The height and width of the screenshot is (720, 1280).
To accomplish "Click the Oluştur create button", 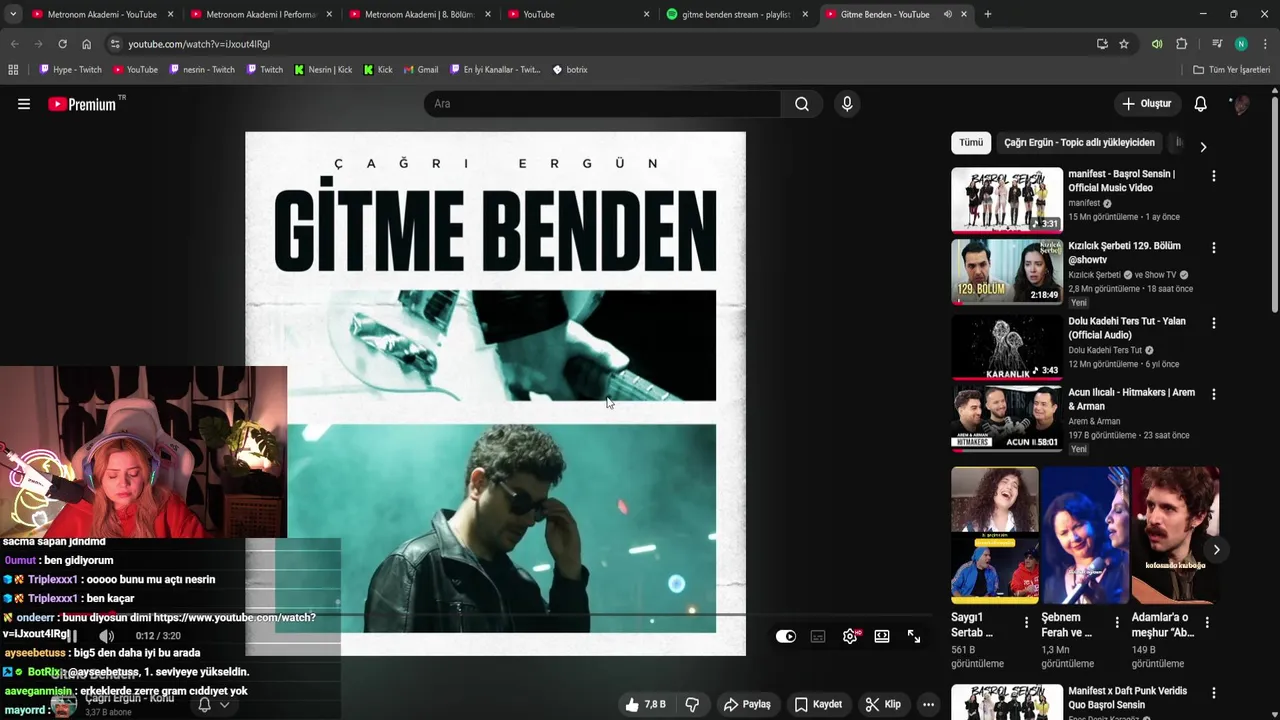I will [x=1146, y=104].
